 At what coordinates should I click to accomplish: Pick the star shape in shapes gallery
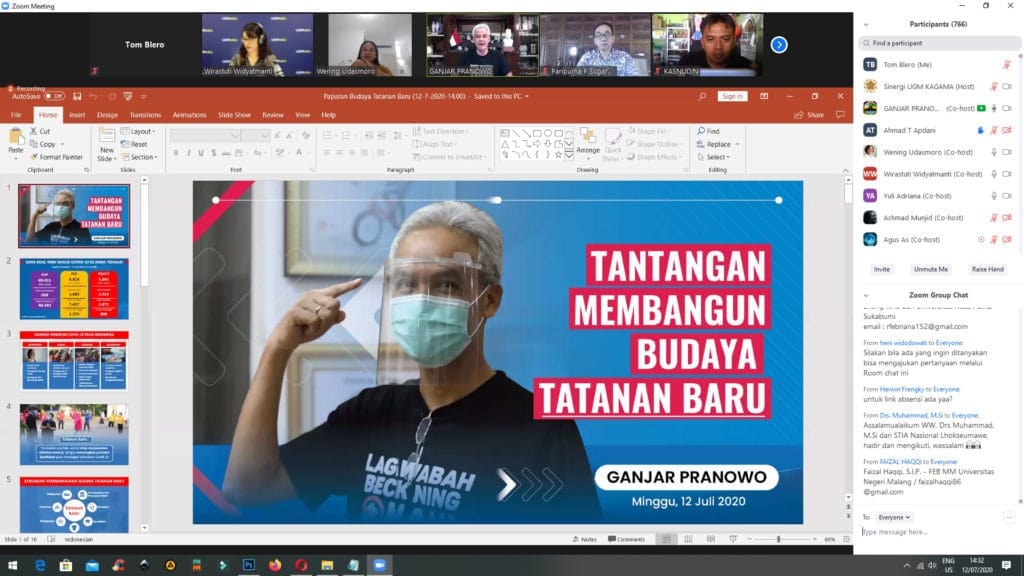pyautogui.click(x=558, y=155)
